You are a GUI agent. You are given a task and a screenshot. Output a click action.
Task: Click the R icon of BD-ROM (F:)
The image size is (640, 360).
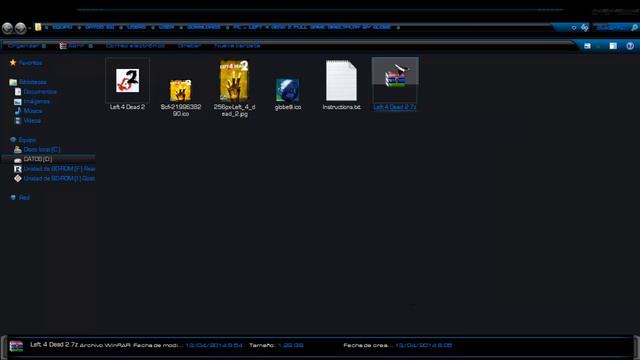pyautogui.click(x=18, y=169)
